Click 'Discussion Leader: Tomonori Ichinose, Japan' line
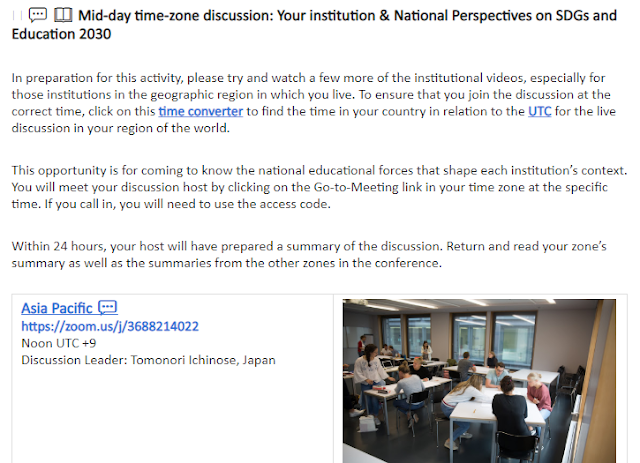Image resolution: width=640 pixels, height=463 pixels. [x=148, y=360]
